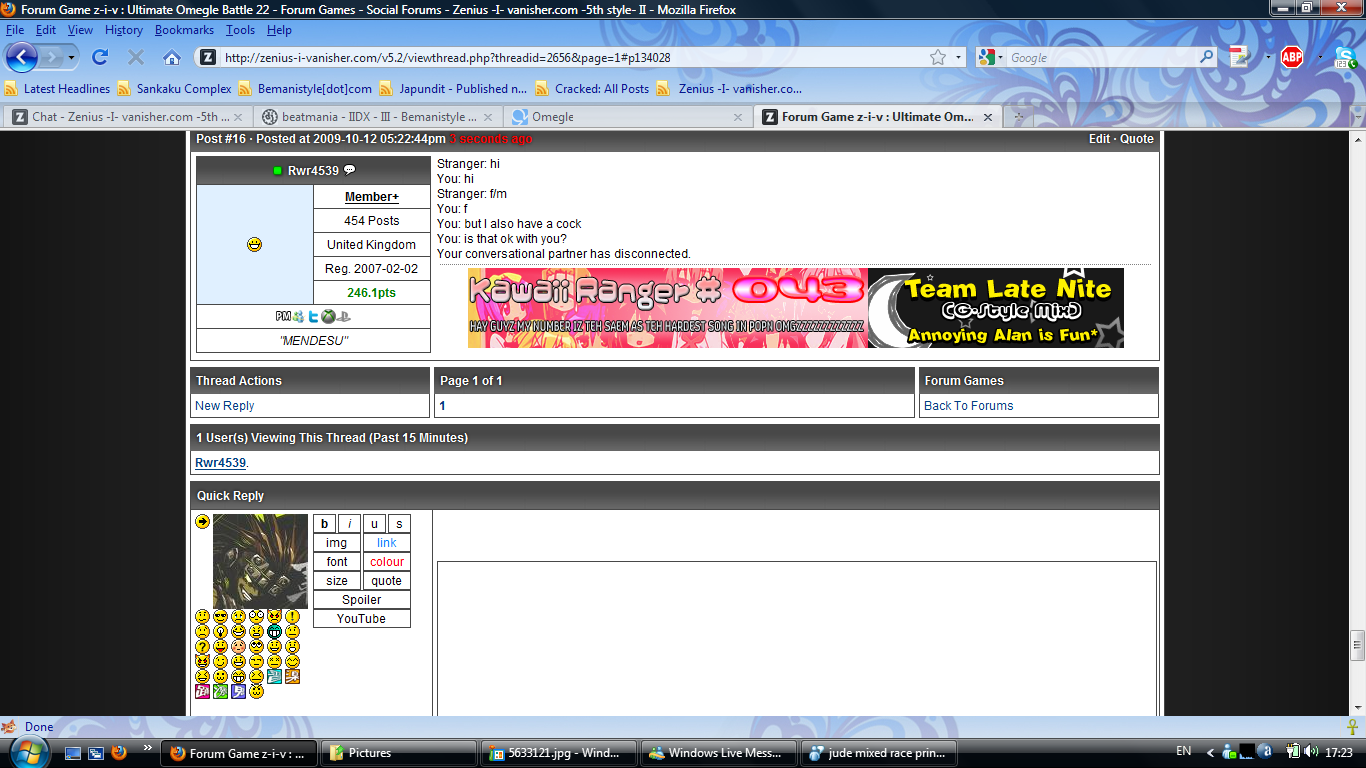Insert the sunglasses cool smiley

(x=220, y=616)
